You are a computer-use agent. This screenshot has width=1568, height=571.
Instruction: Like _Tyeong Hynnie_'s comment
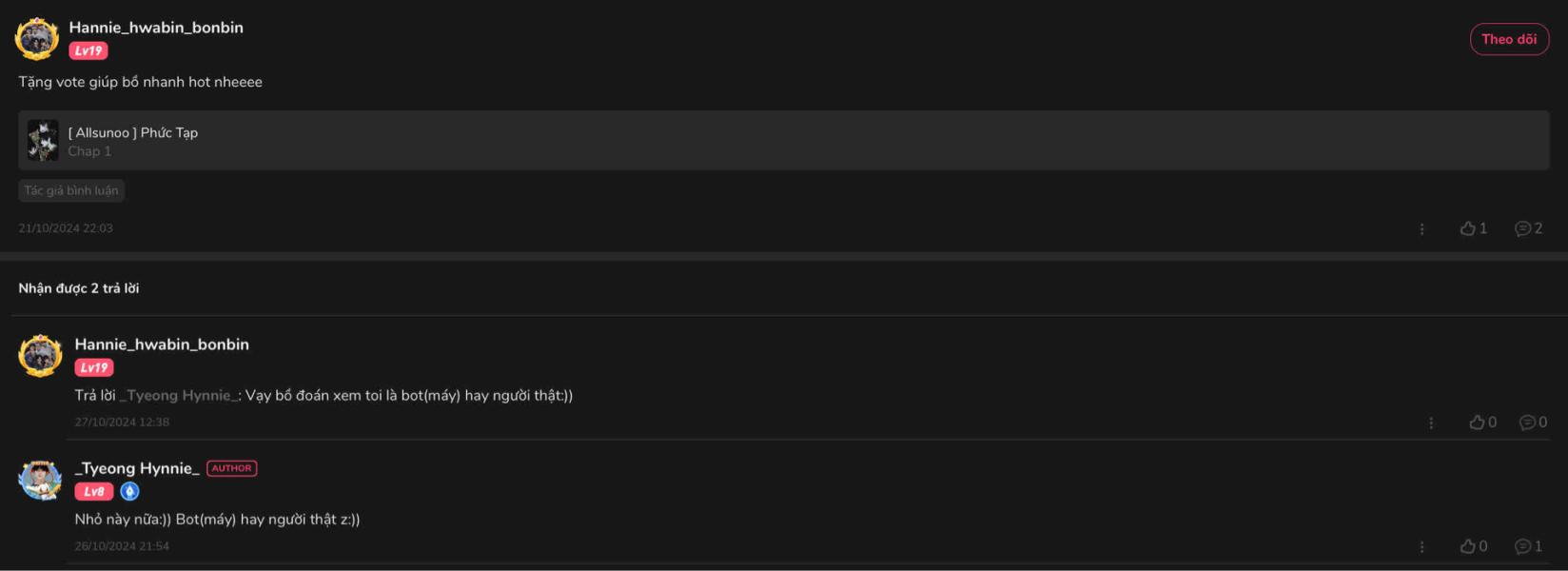[x=1473, y=546]
